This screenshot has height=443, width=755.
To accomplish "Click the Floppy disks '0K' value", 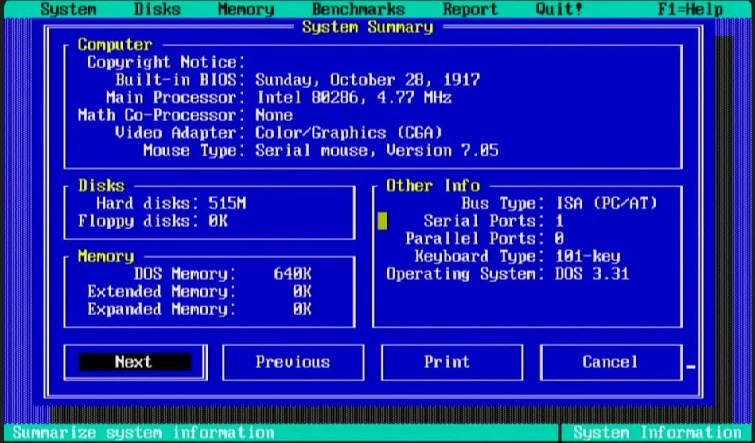I will click(218, 222).
